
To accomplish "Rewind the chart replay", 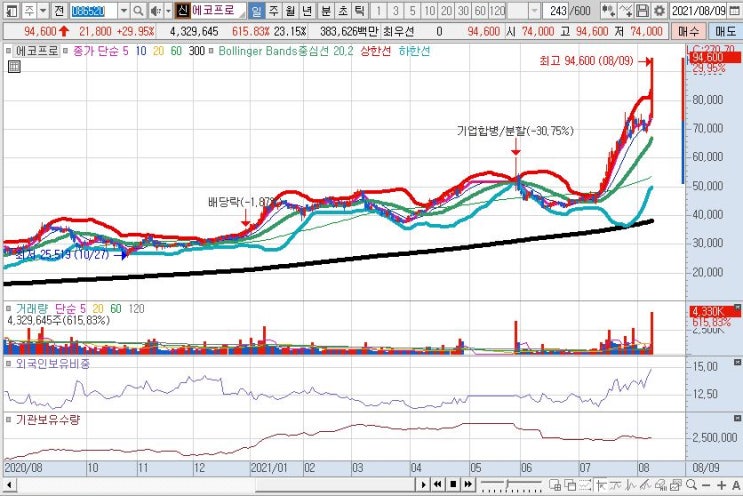I will tap(438, 485).
